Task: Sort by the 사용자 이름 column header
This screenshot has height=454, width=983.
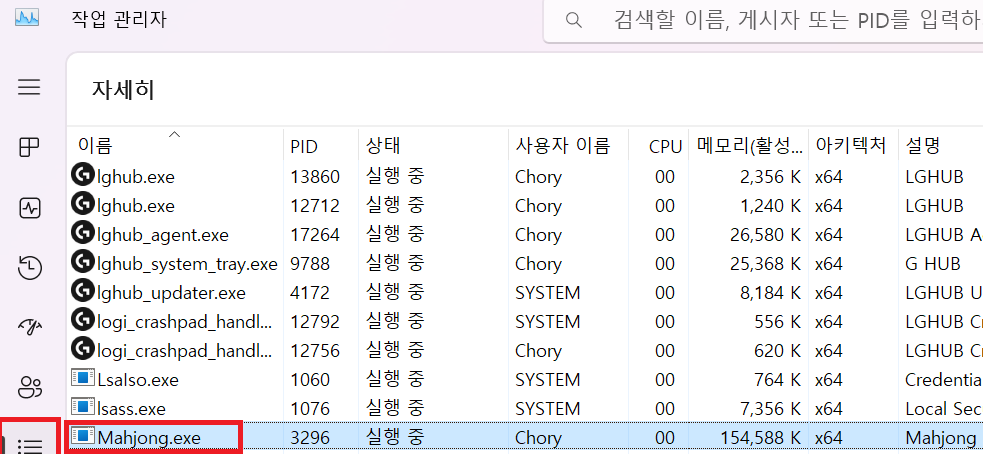Action: (x=568, y=147)
